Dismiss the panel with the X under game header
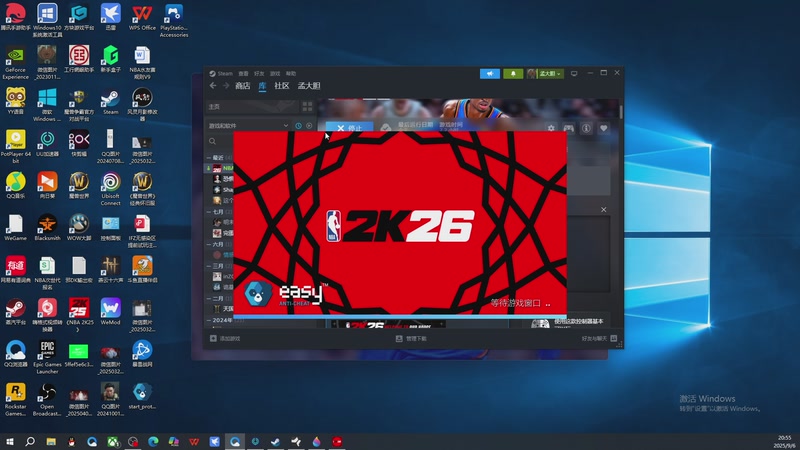 pos(604,210)
